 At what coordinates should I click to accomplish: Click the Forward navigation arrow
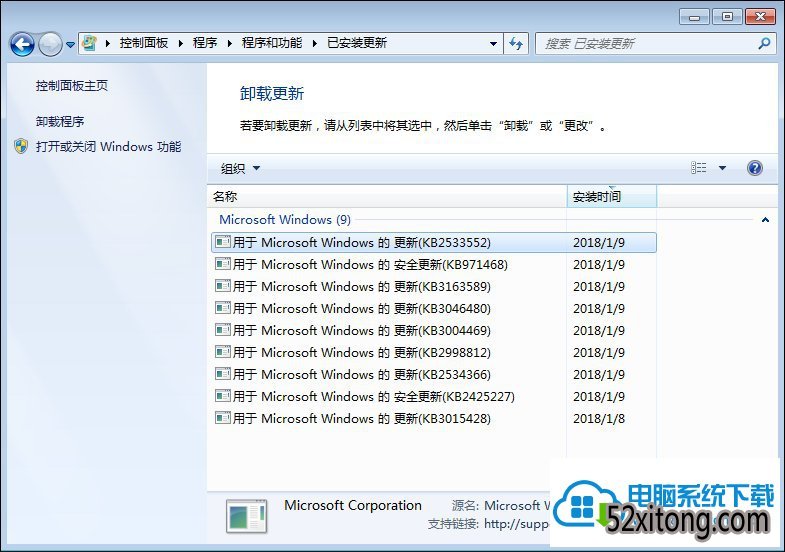click(x=50, y=44)
